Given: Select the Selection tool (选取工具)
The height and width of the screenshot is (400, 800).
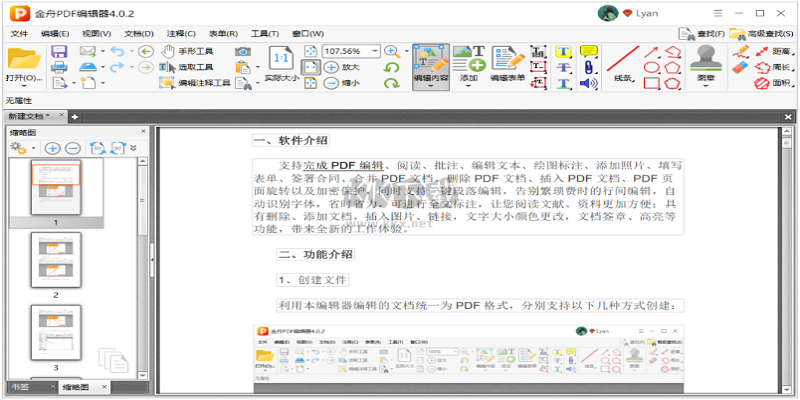Looking at the screenshot, I should click(x=187, y=67).
